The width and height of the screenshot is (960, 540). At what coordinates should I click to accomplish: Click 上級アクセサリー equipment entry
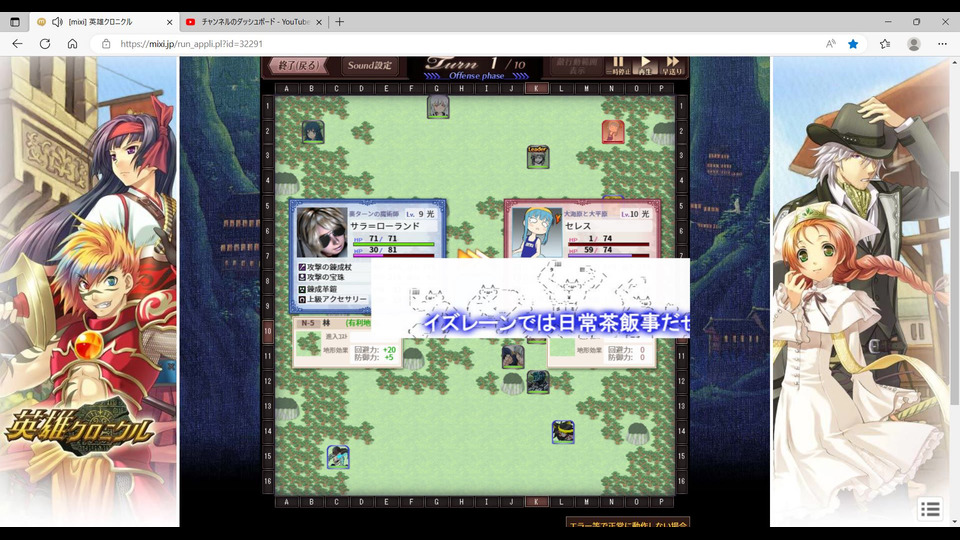[332, 299]
